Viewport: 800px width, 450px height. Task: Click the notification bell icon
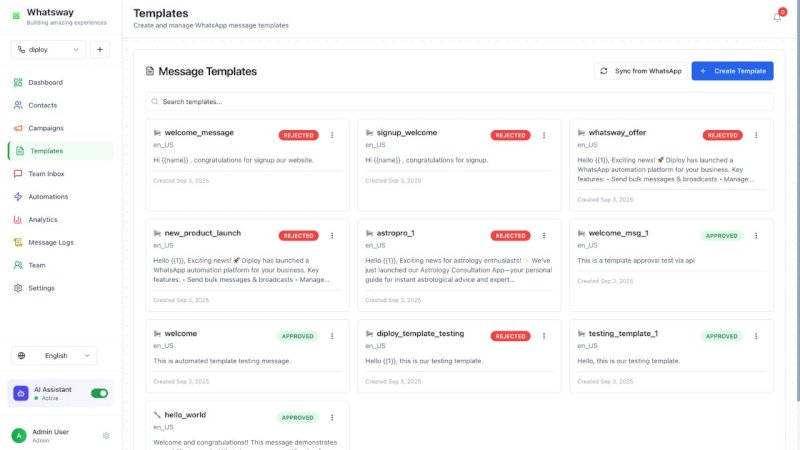777,16
